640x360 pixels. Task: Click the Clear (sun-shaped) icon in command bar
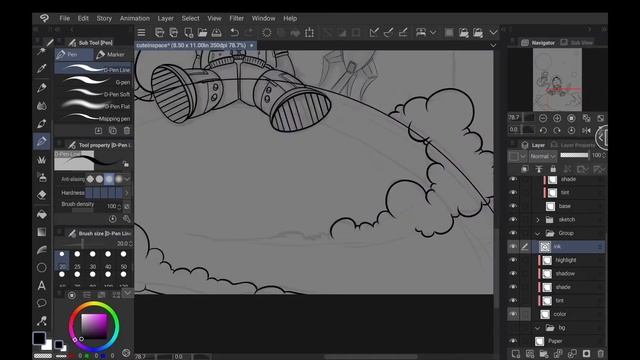pyautogui.click(x=267, y=32)
